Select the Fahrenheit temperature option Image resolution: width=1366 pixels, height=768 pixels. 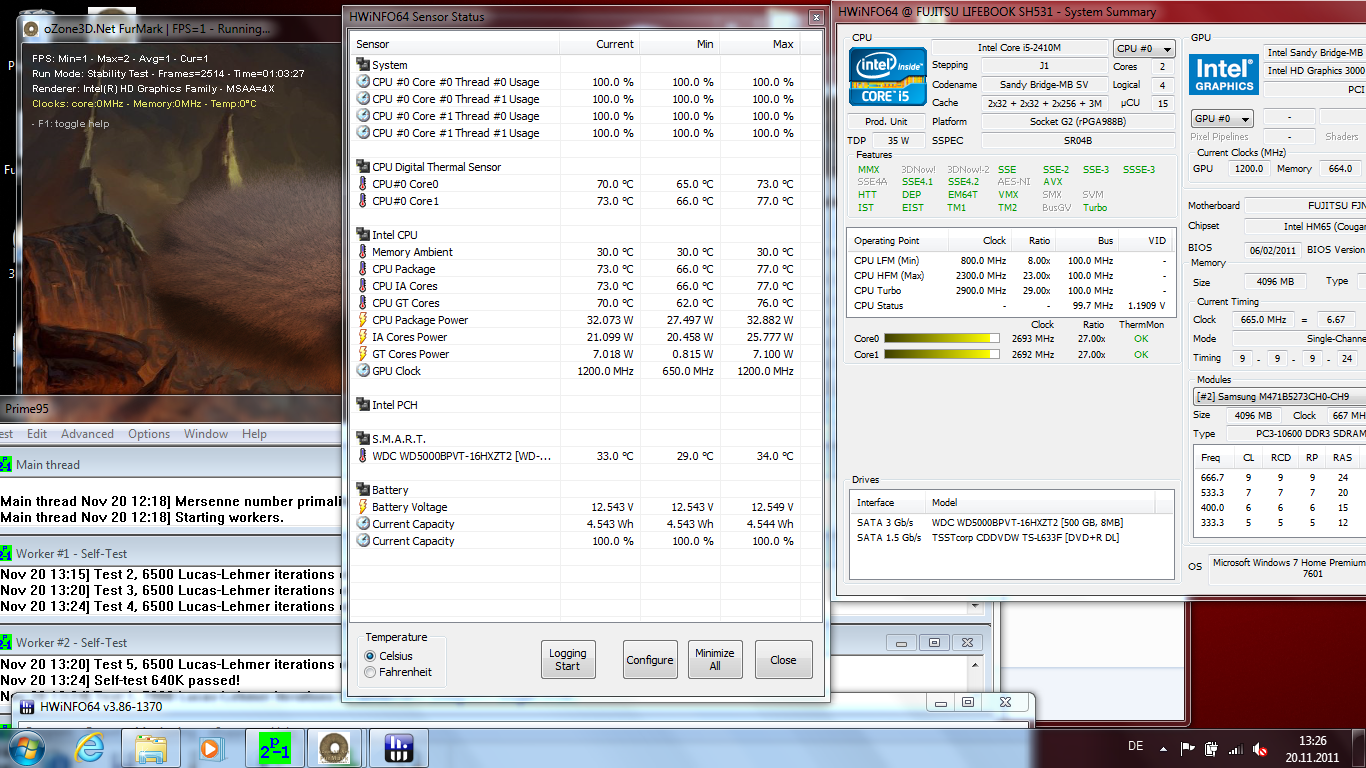(x=371, y=672)
